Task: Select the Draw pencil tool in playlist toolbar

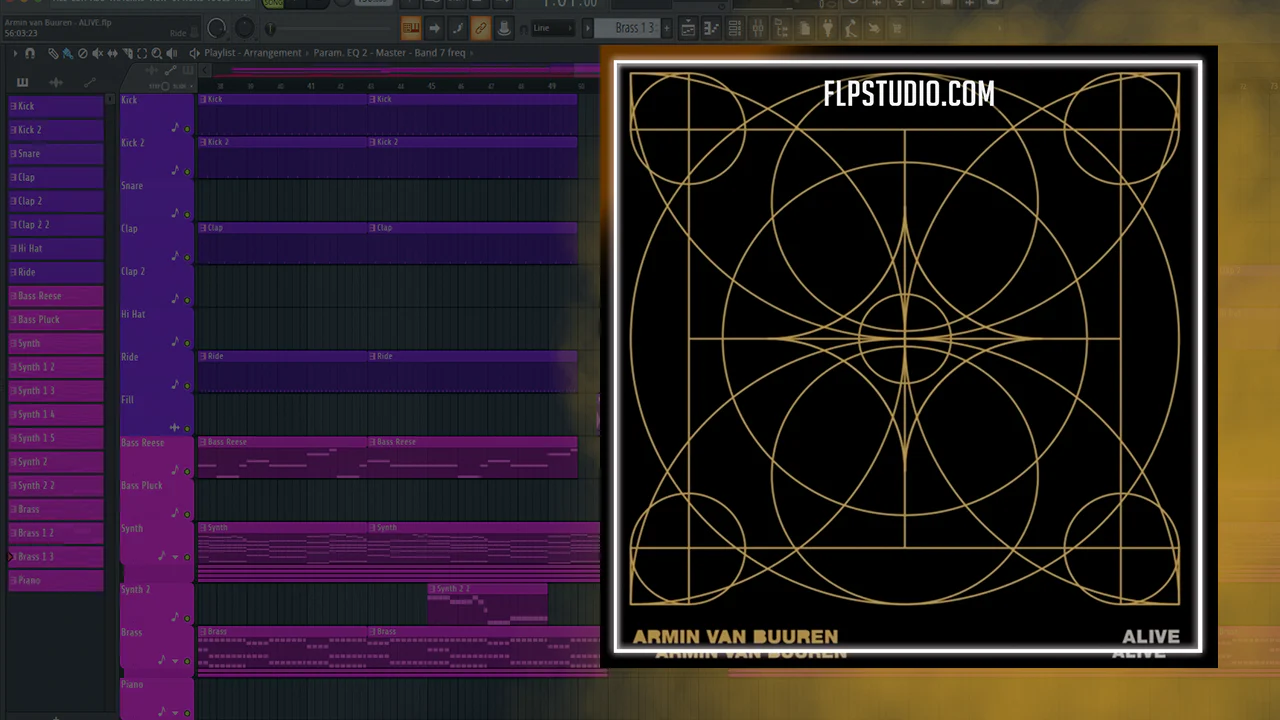Action: tap(53, 53)
